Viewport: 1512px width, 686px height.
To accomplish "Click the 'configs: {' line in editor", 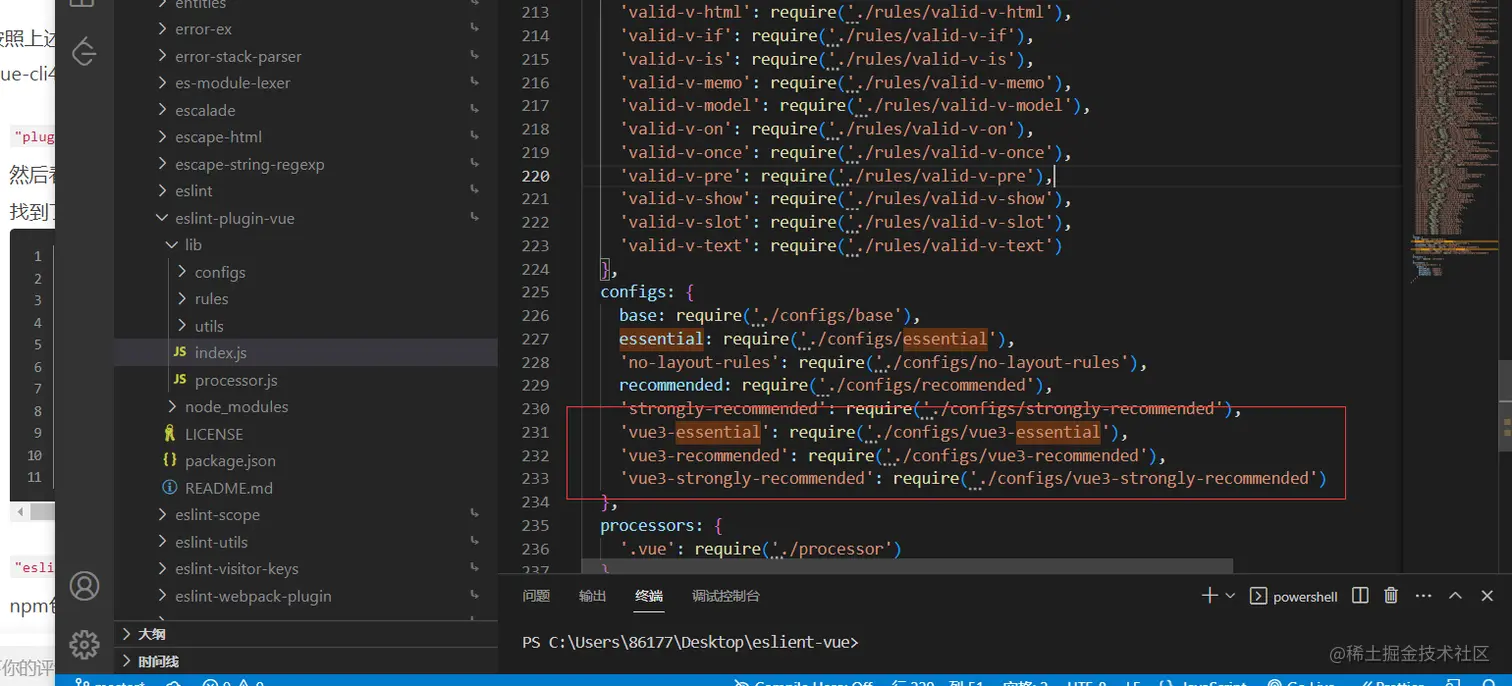I will coord(646,292).
